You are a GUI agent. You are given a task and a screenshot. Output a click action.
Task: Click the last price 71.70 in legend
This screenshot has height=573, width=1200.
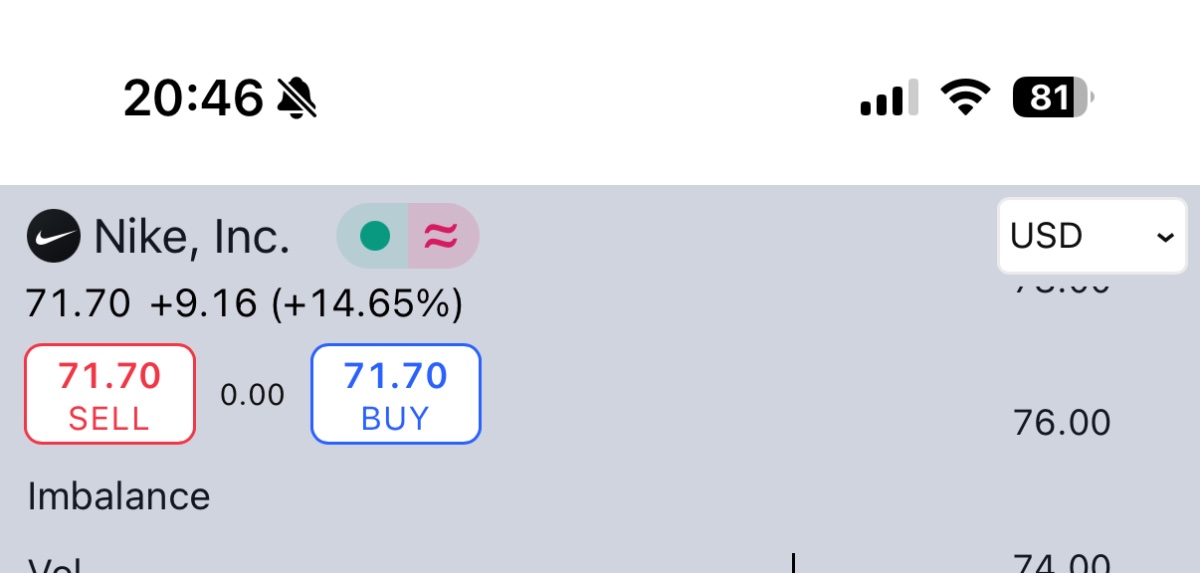tap(78, 304)
